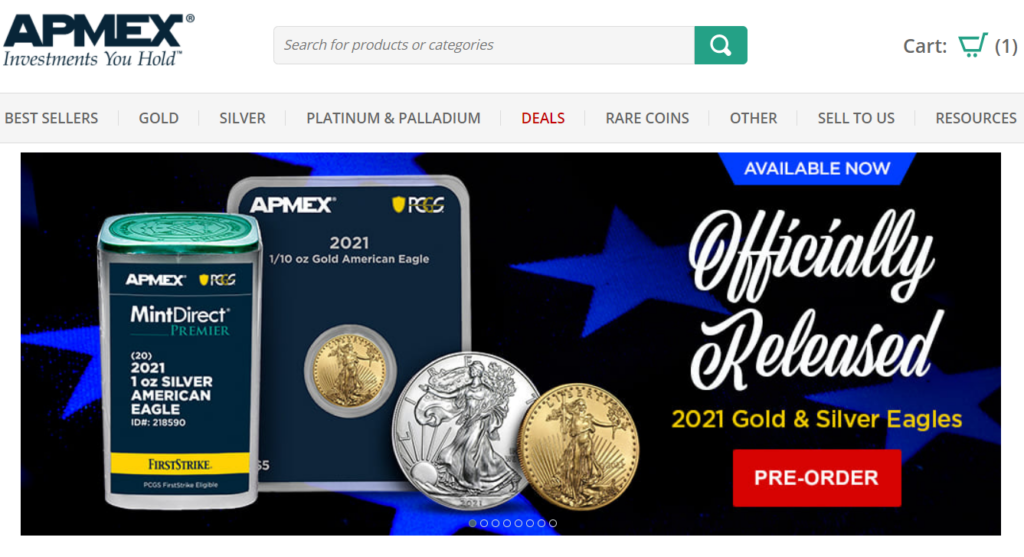Viewport: 1024px width, 557px height.
Task: Go to the Deals section
Action: tap(543, 118)
